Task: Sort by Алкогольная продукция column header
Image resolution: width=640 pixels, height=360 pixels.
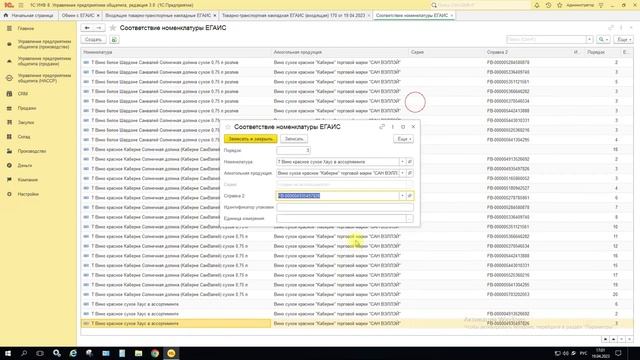Action: [x=340, y=52]
